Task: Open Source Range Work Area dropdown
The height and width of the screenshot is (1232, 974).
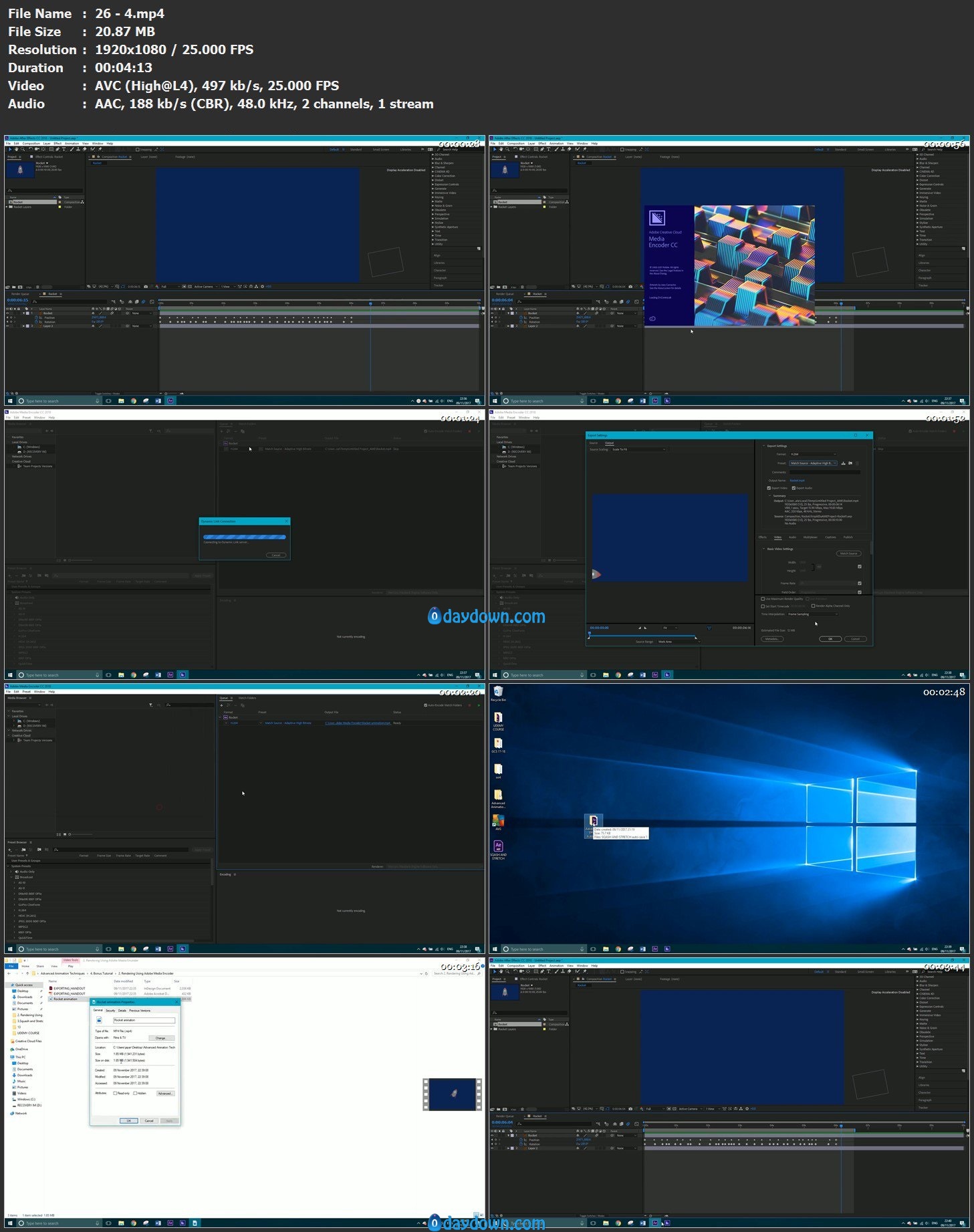Action: pyautogui.click(x=679, y=642)
